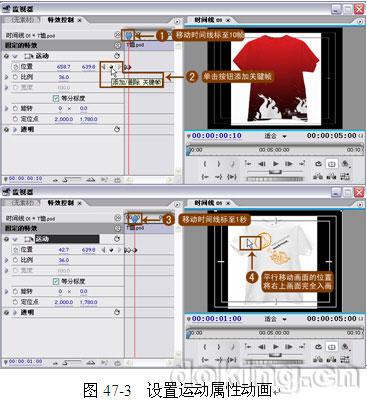Select 时间线 01 tab in the red T-shirt monitor
The image size is (367, 403).
(208, 20)
